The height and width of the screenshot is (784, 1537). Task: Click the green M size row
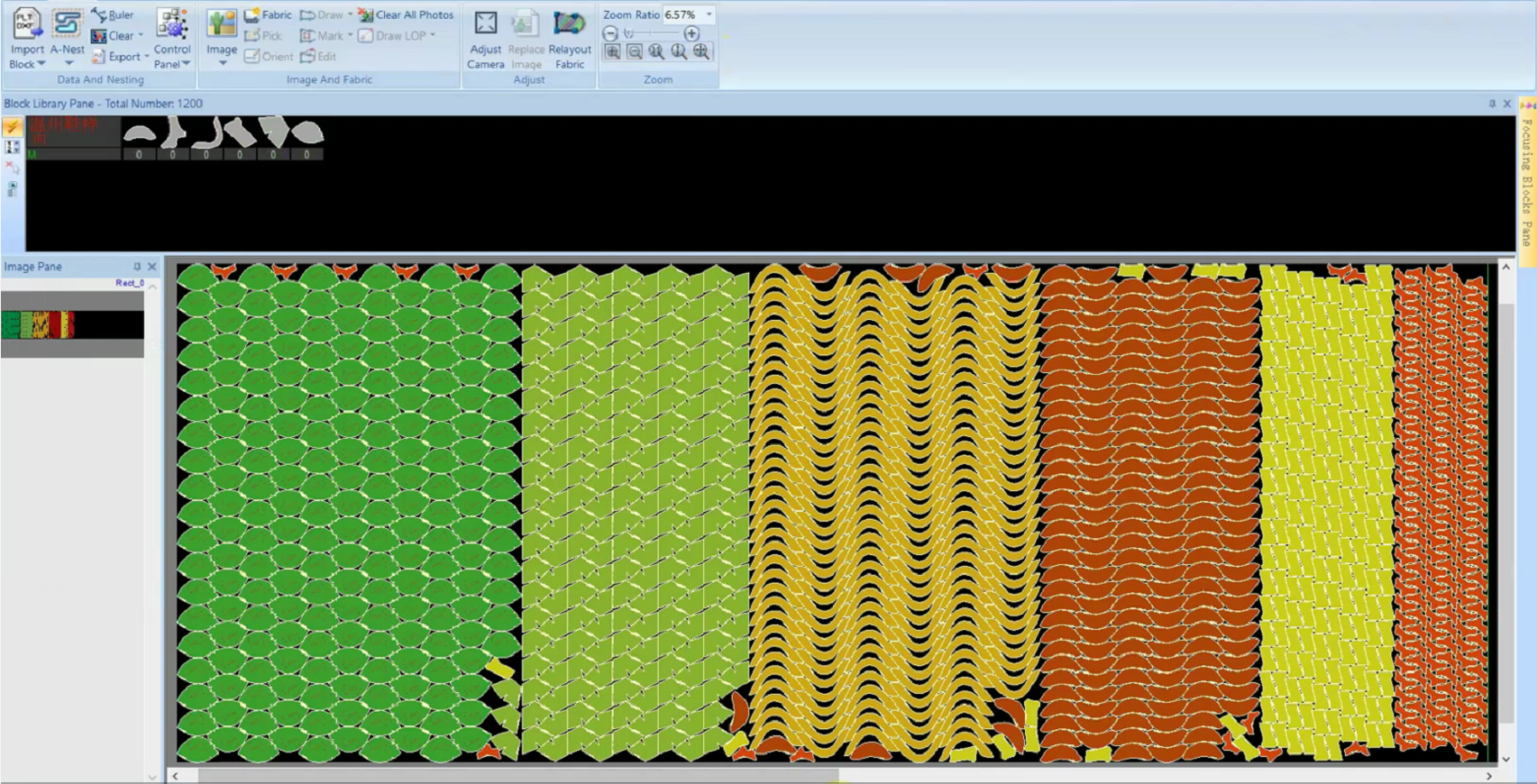click(73, 154)
